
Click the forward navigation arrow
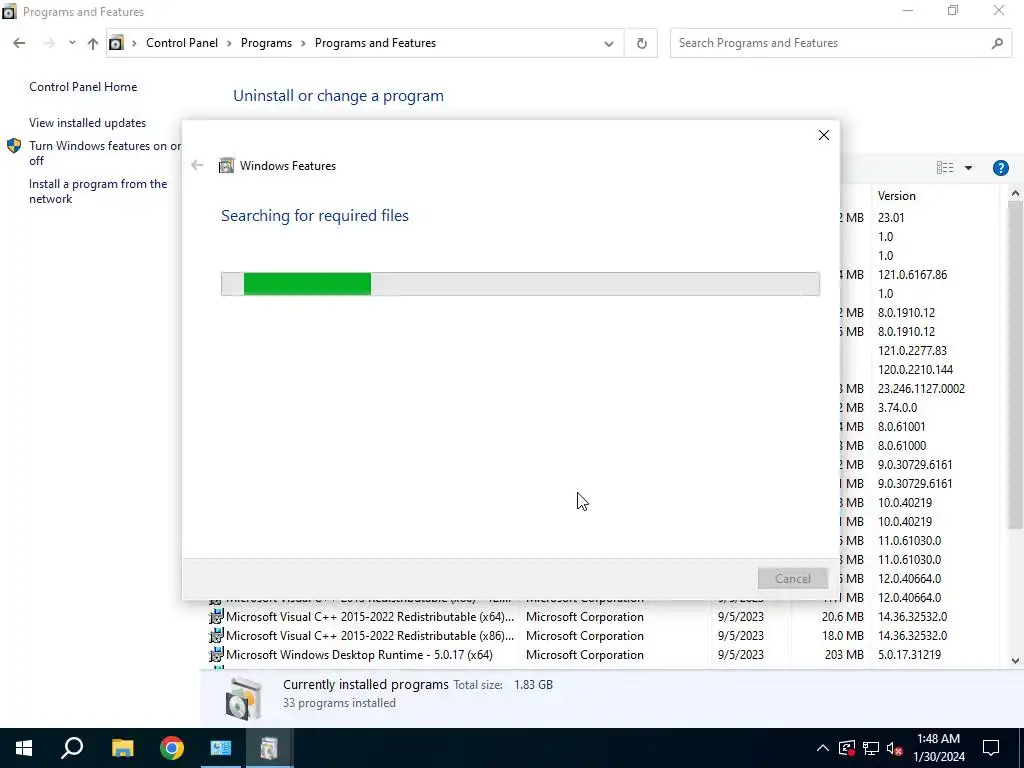pyautogui.click(x=48, y=43)
